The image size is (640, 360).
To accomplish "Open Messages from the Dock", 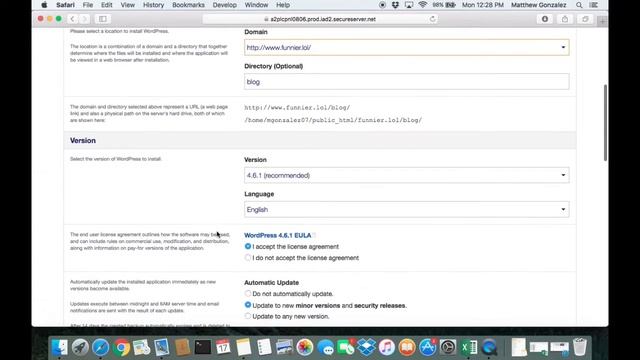I will tap(325, 347).
